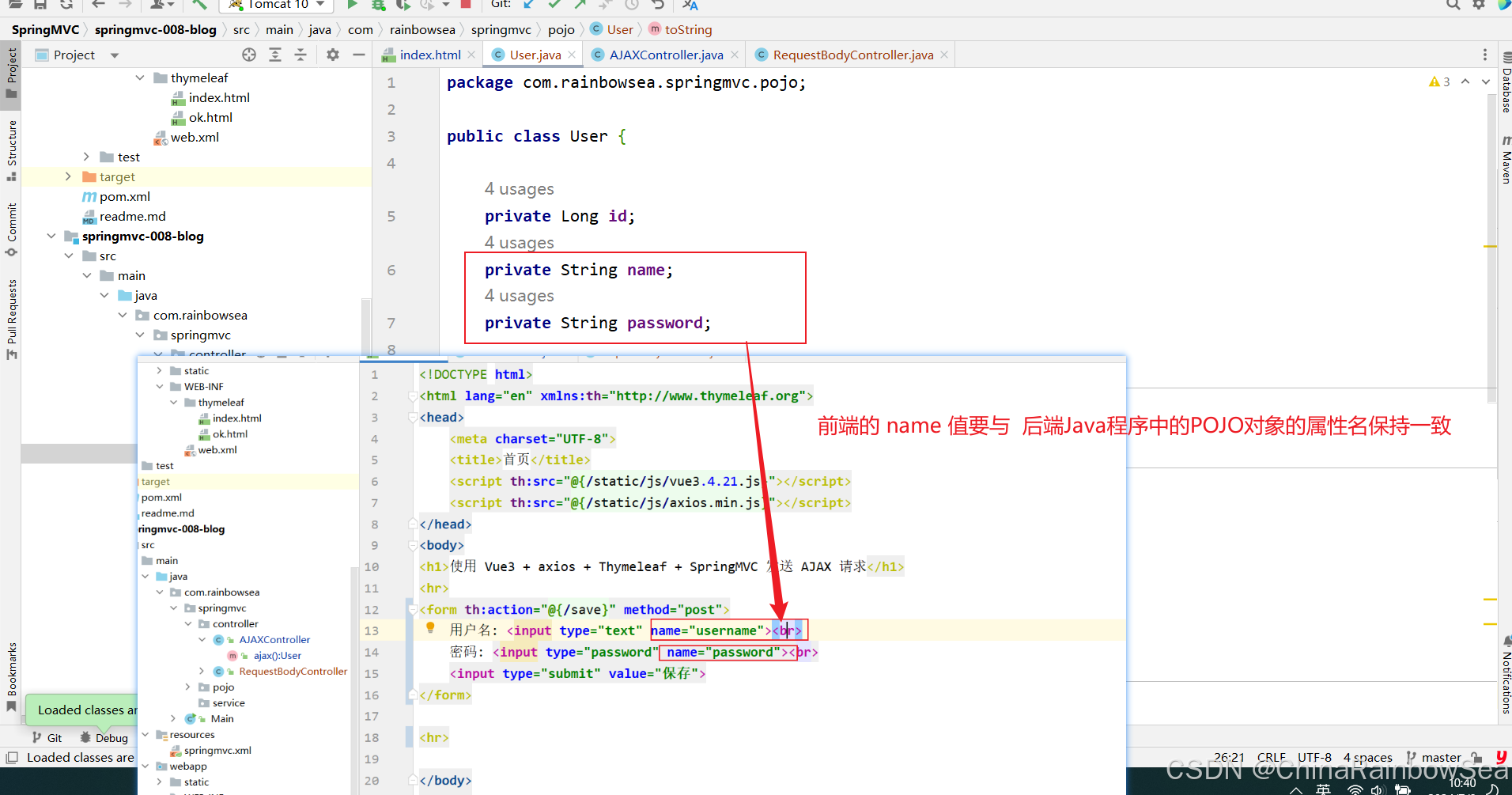
Task: Hide the Project tool window
Action: (358, 55)
